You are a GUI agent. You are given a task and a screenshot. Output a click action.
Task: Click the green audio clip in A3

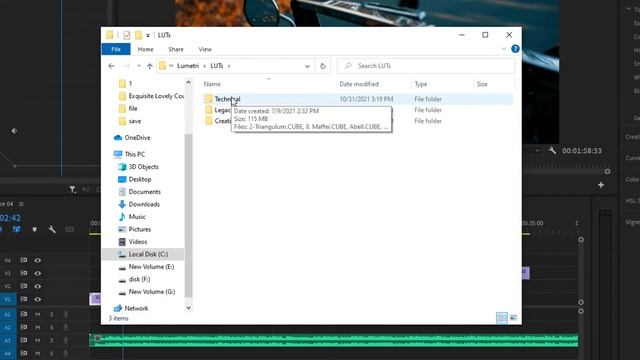click(333, 340)
